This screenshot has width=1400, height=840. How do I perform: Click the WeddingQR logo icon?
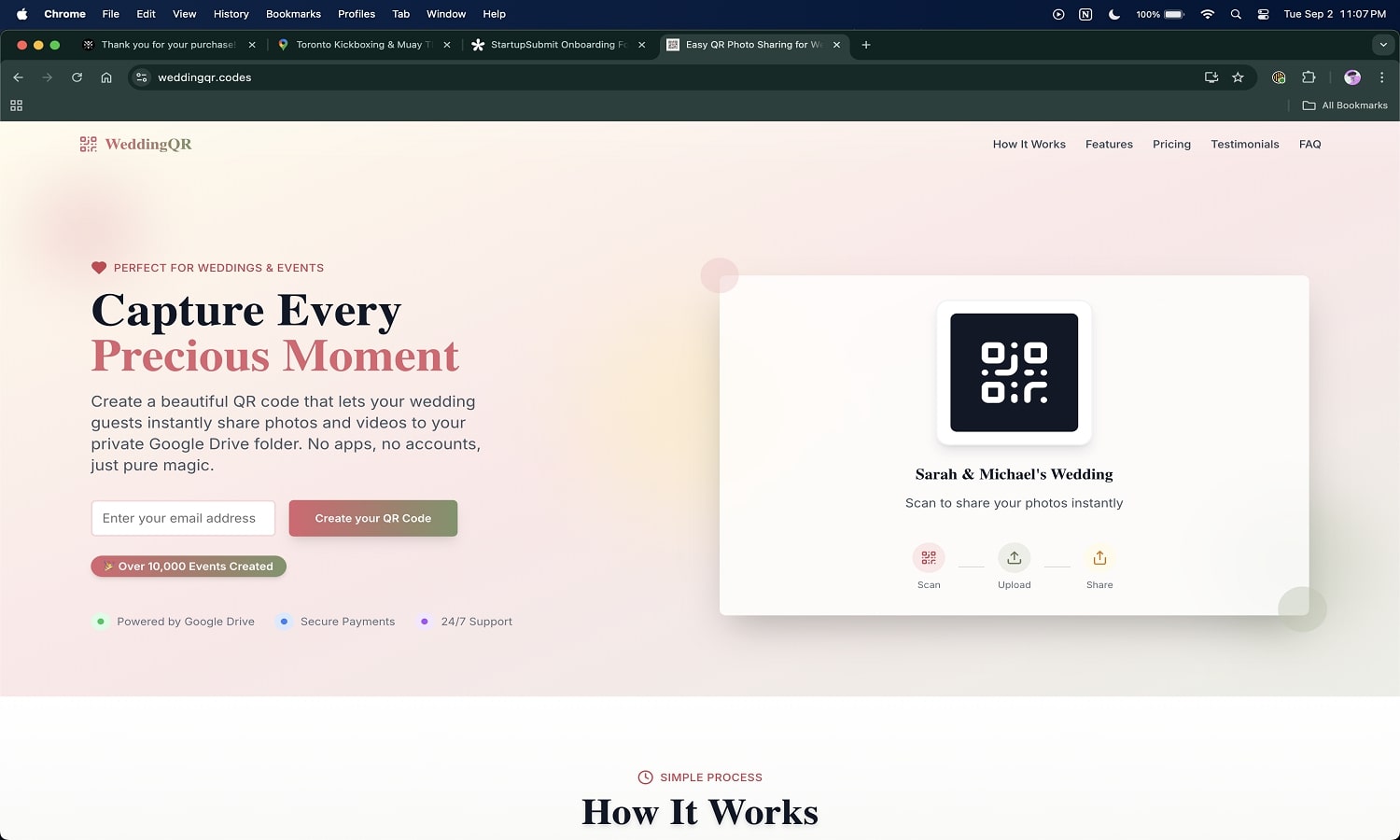click(x=89, y=144)
